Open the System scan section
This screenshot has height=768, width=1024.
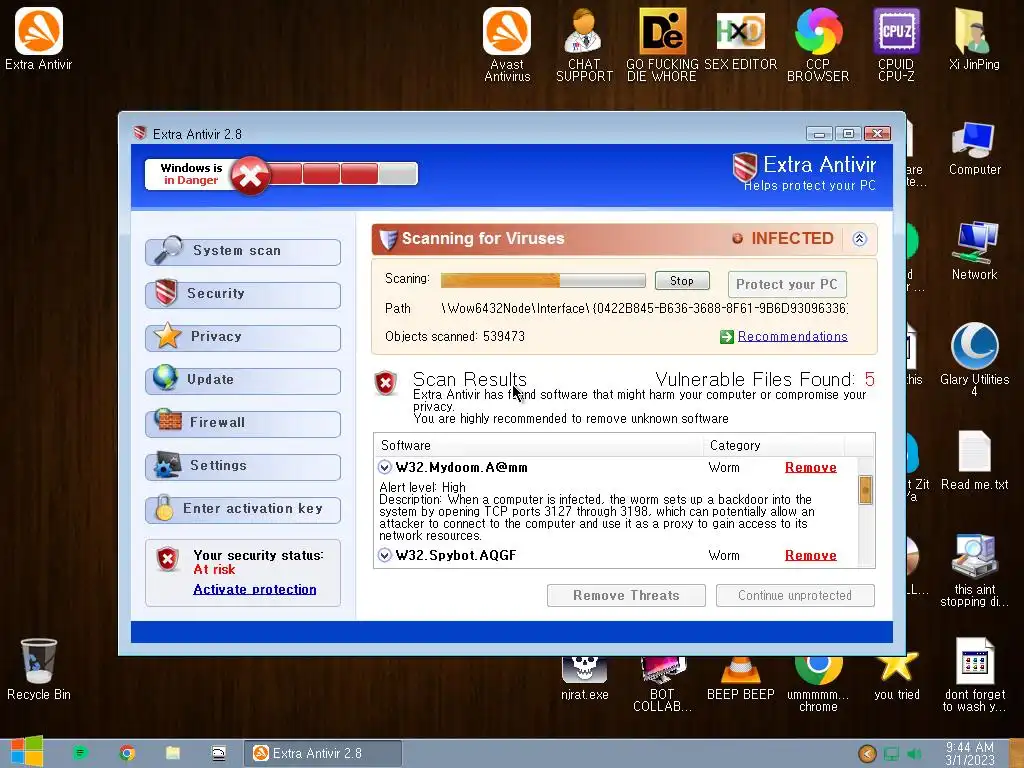coord(243,251)
